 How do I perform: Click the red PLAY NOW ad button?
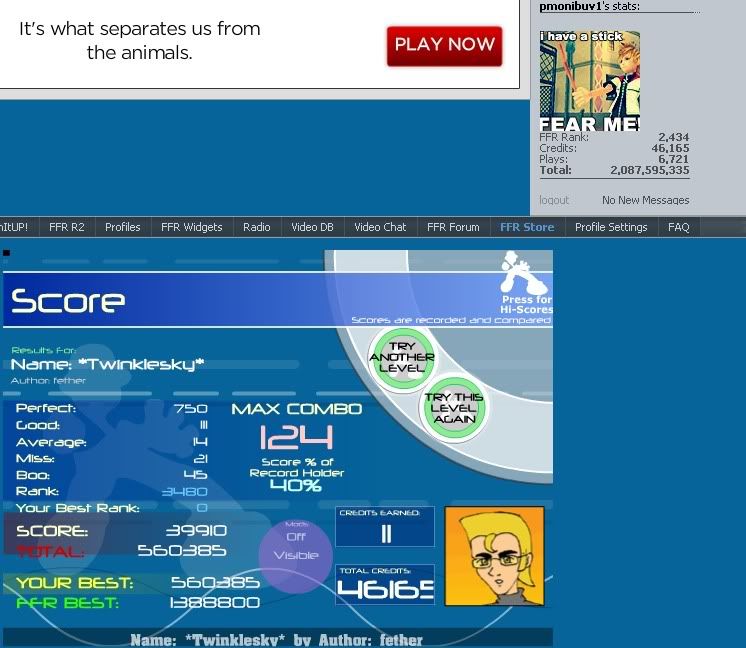coord(444,45)
